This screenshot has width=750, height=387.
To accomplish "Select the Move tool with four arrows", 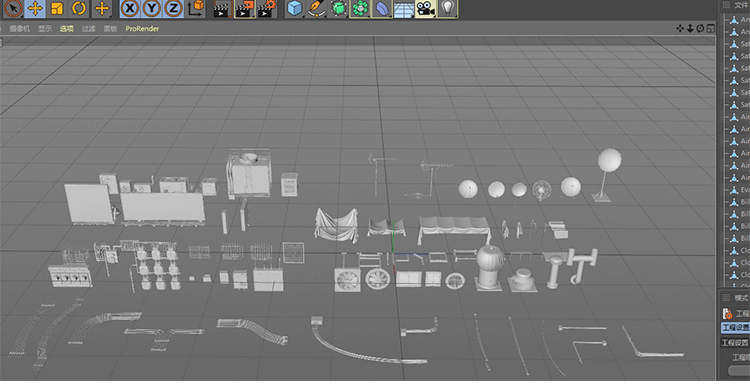I will 35,9.
